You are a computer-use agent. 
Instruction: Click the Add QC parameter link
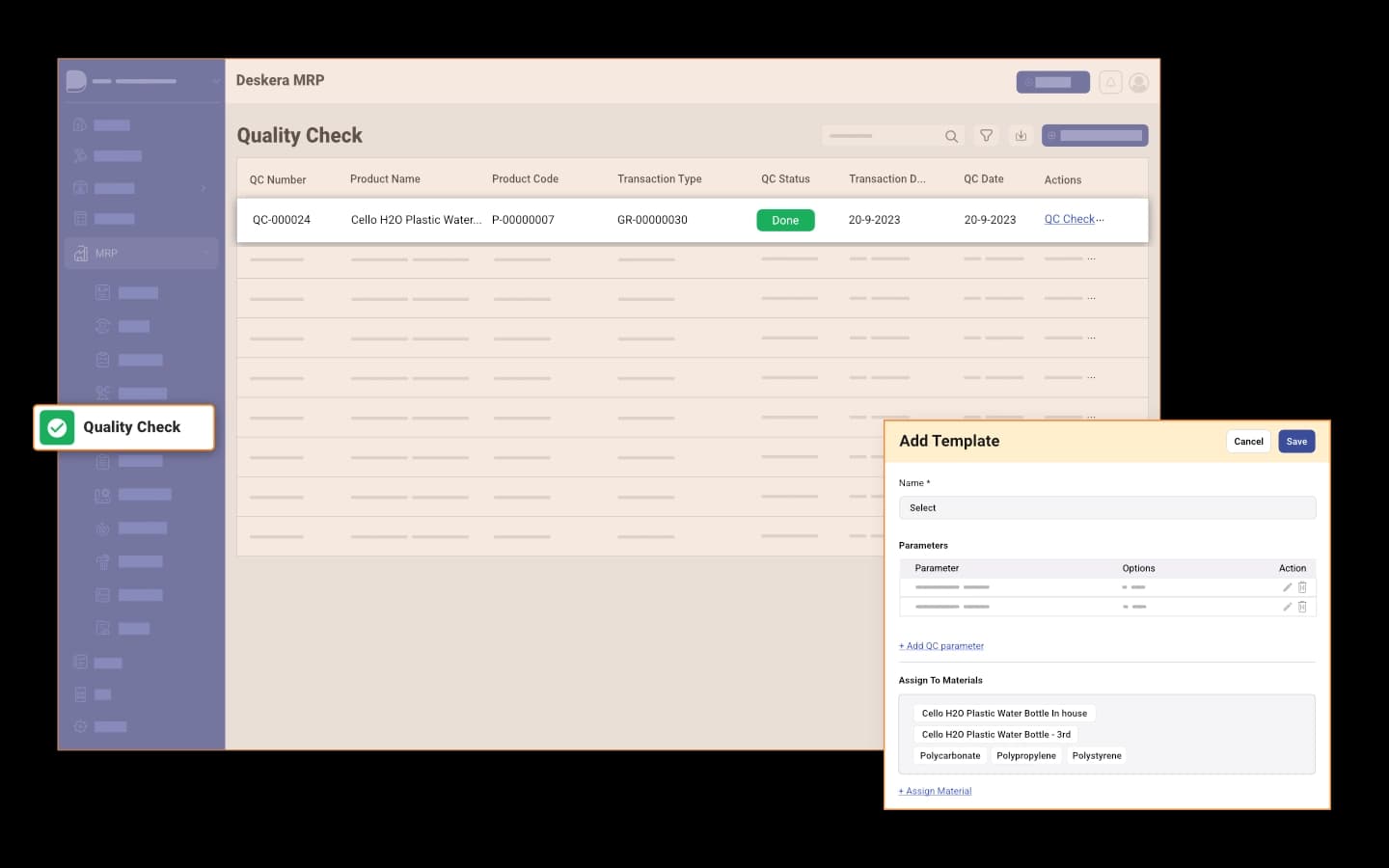pos(941,646)
